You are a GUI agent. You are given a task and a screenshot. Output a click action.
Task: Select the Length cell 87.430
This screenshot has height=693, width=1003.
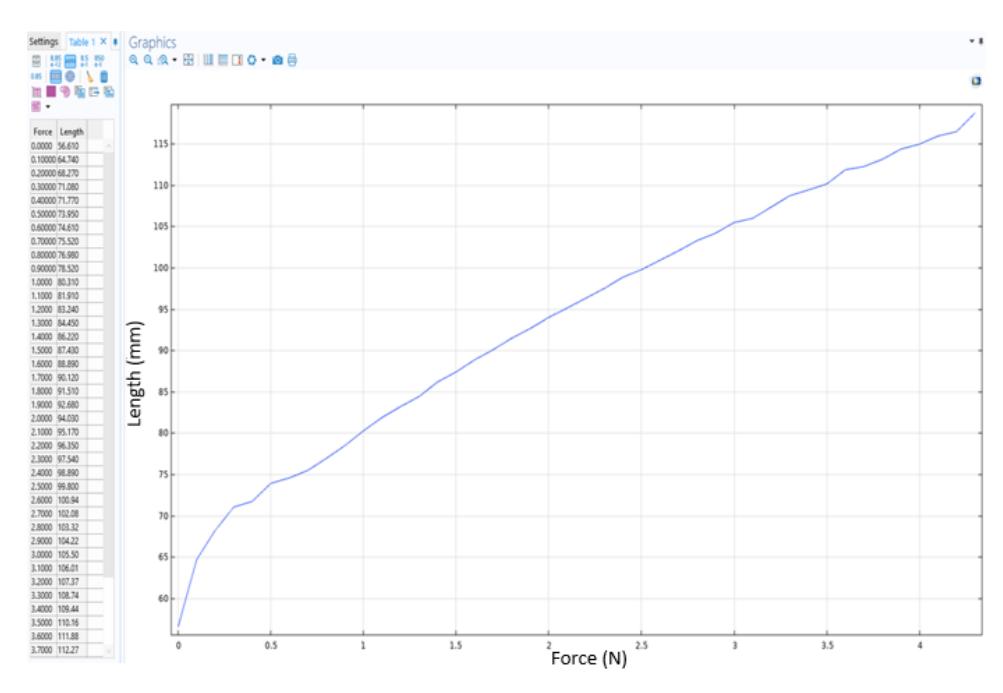tap(72, 350)
